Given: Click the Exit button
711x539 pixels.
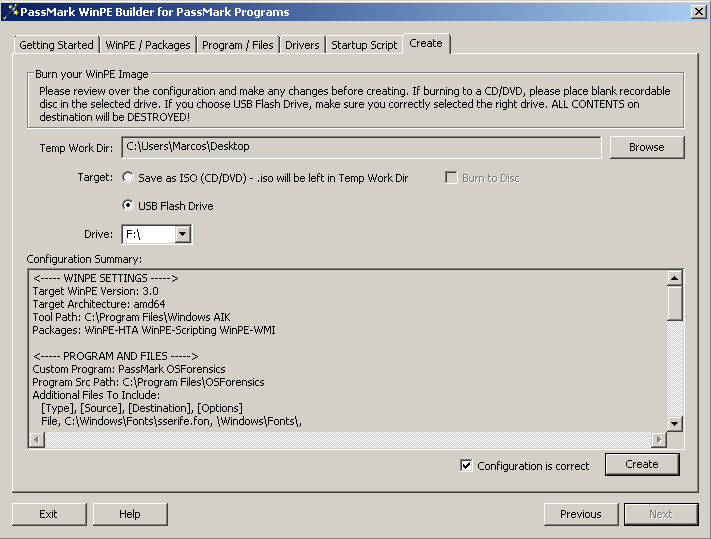Looking at the screenshot, I should 48,514.
